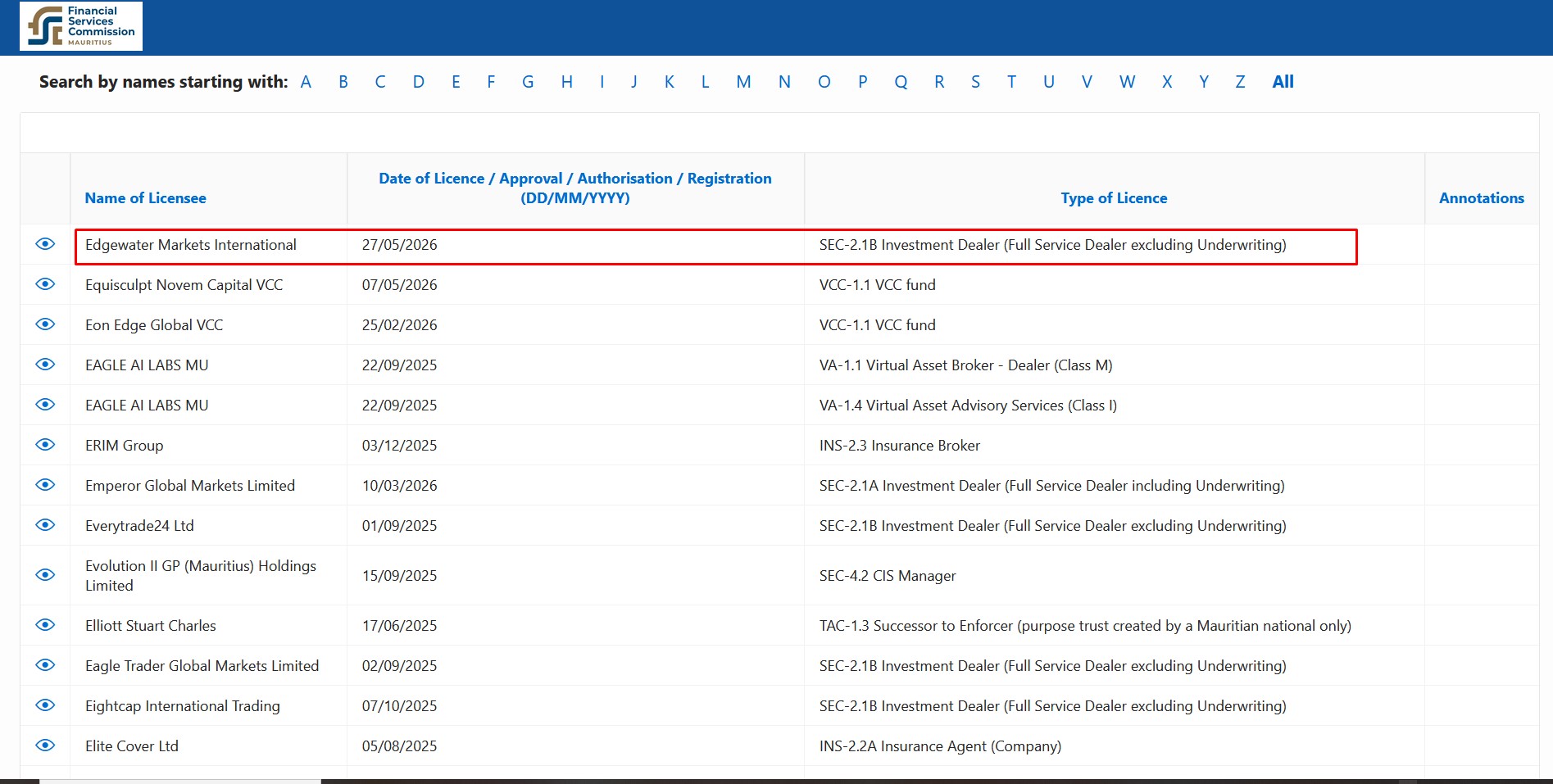View details for ERIM Group
Screen dimensions: 1553x784
coord(45,445)
